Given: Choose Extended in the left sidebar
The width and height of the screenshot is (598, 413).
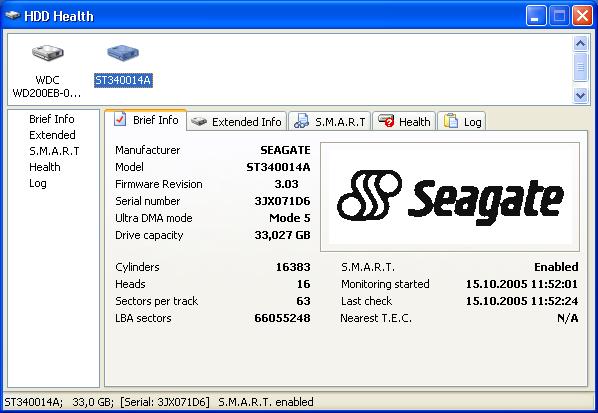Looking at the screenshot, I should tap(52, 135).
